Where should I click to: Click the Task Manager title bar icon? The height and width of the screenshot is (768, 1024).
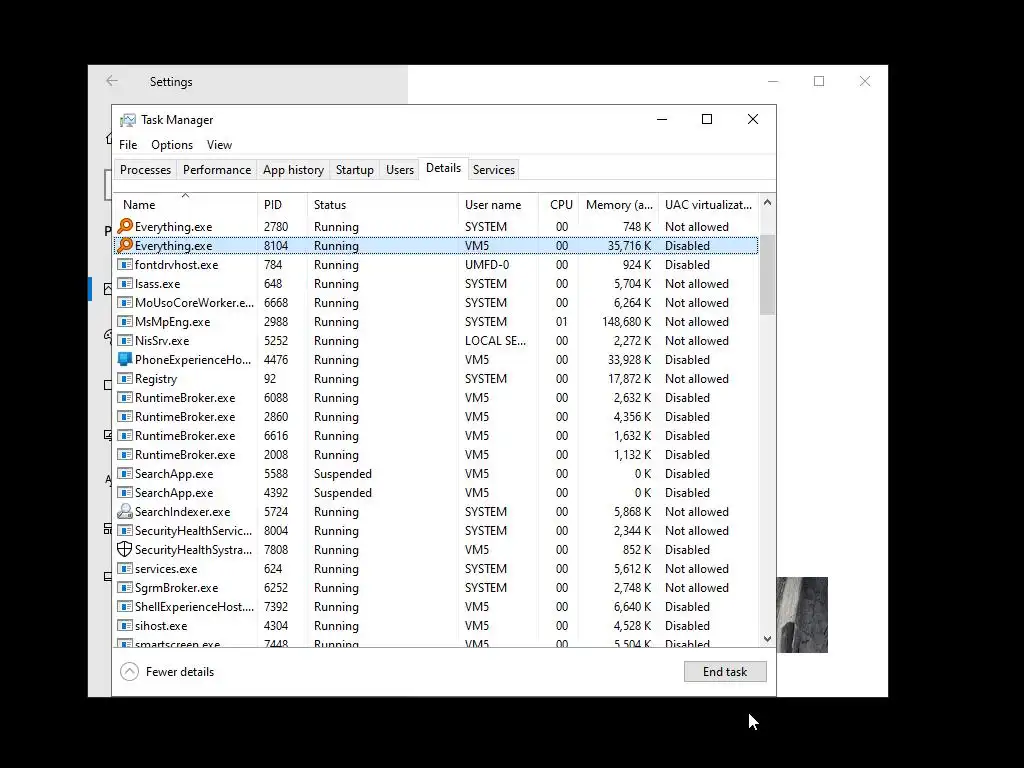click(128, 120)
